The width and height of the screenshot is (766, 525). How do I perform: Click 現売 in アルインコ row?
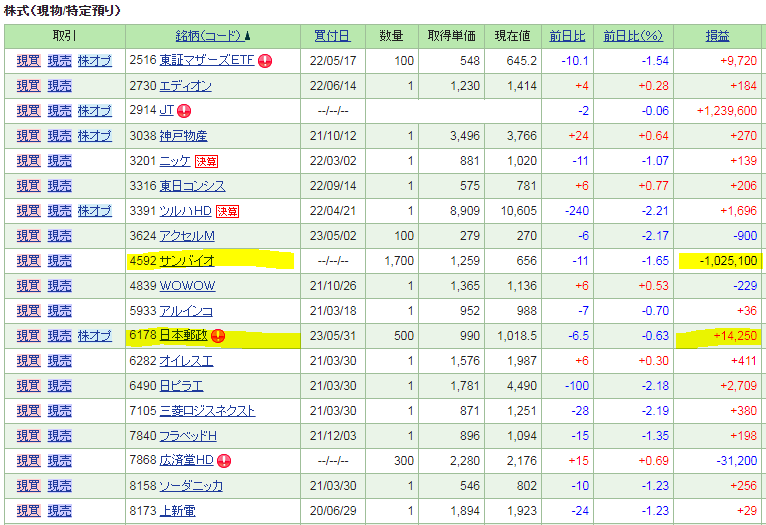click(60, 311)
